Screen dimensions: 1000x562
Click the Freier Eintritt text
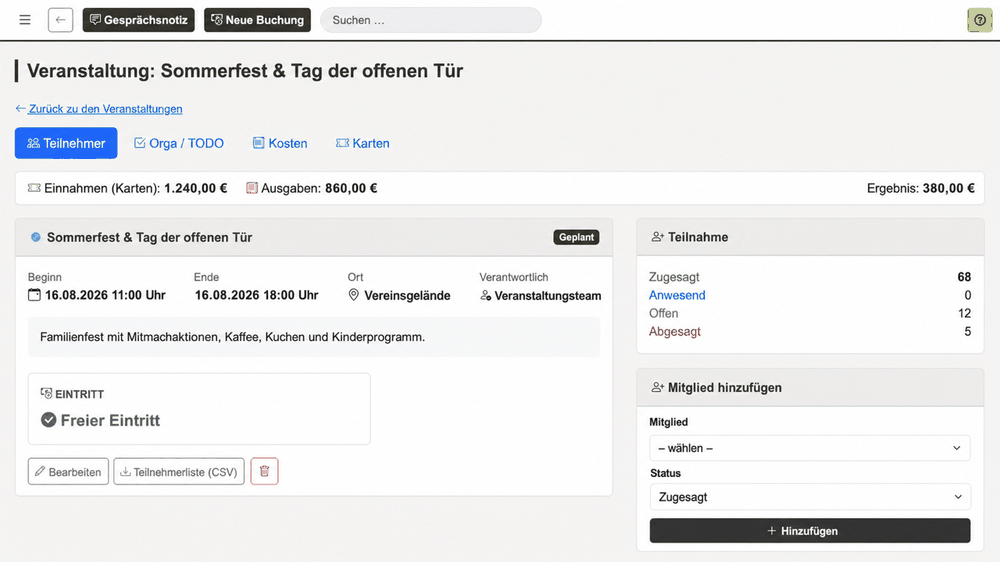pos(110,420)
